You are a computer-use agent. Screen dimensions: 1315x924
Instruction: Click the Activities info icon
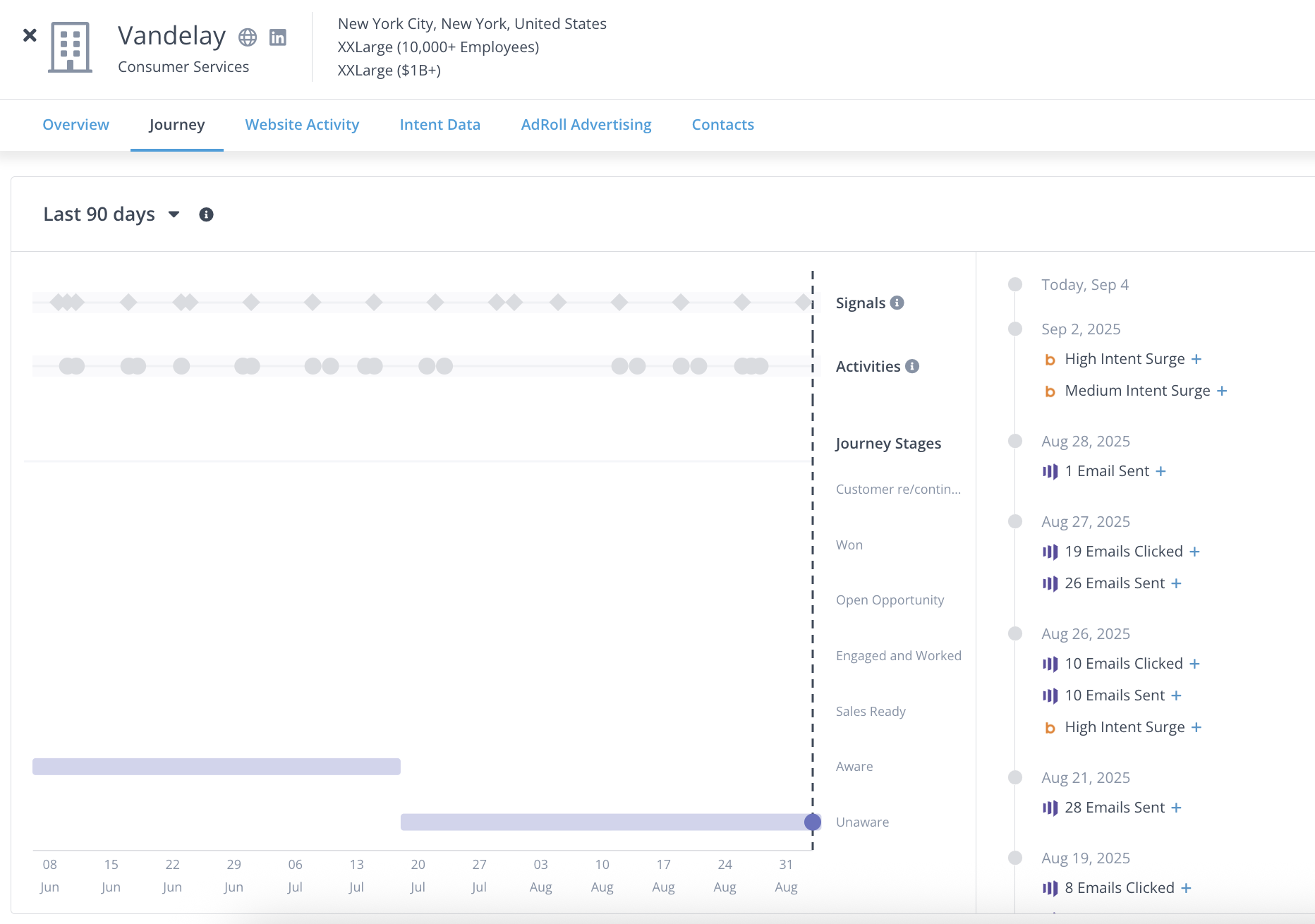pyautogui.click(x=912, y=366)
